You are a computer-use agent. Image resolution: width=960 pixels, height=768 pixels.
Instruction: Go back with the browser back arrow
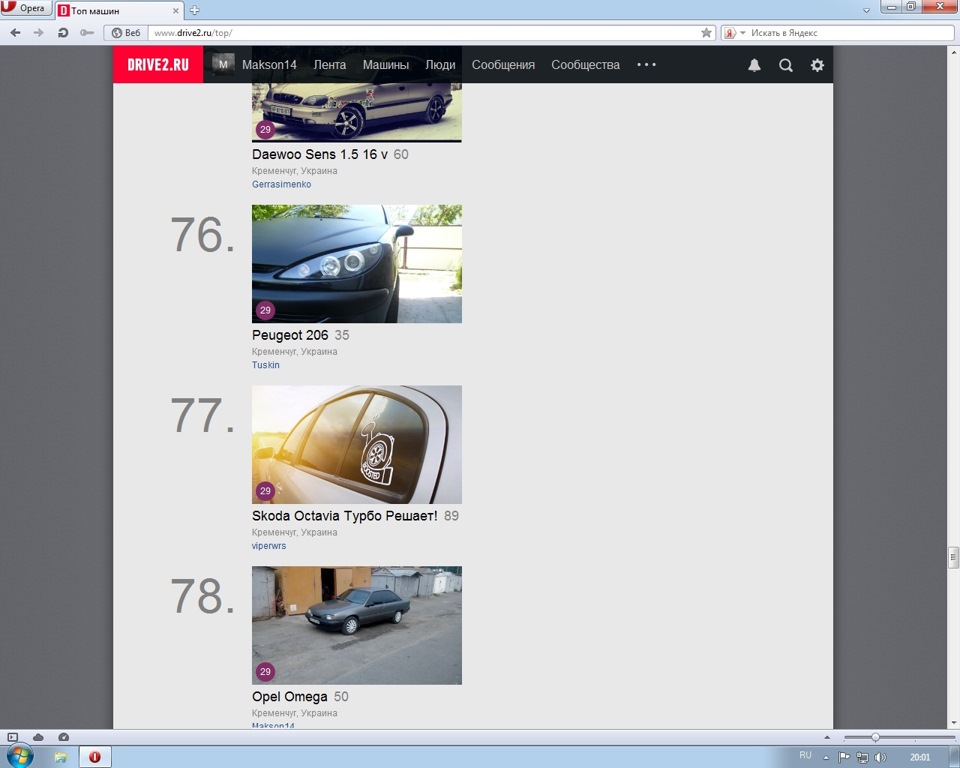click(15, 33)
